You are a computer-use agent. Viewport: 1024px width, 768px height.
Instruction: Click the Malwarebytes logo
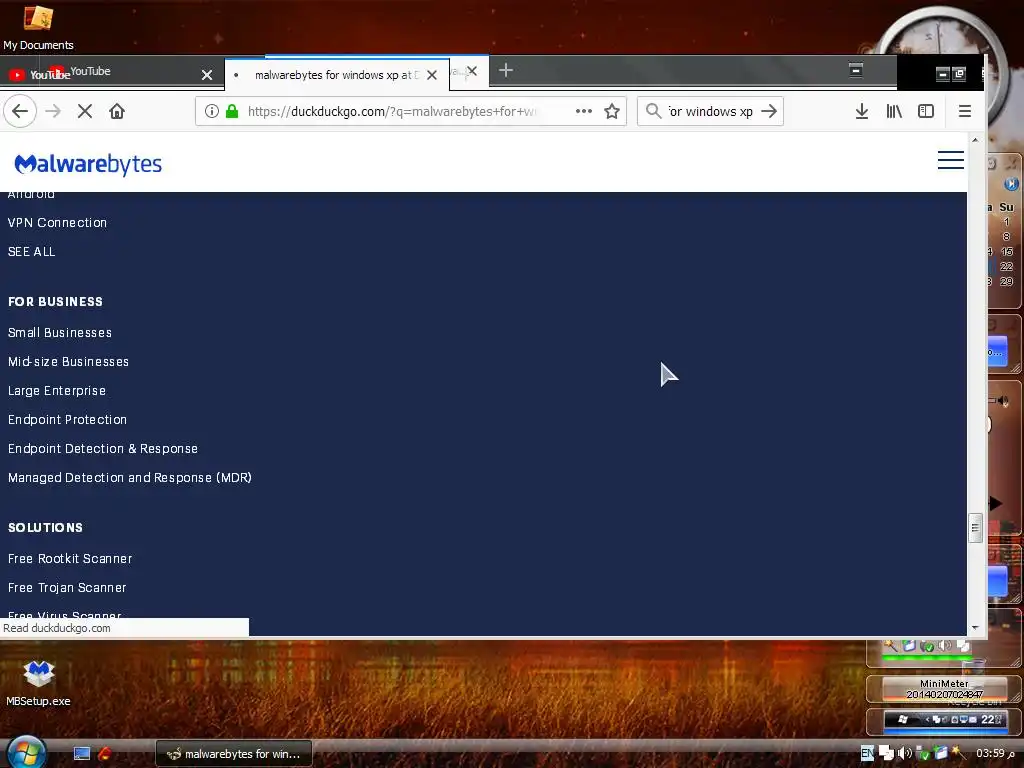pyautogui.click(x=88, y=165)
